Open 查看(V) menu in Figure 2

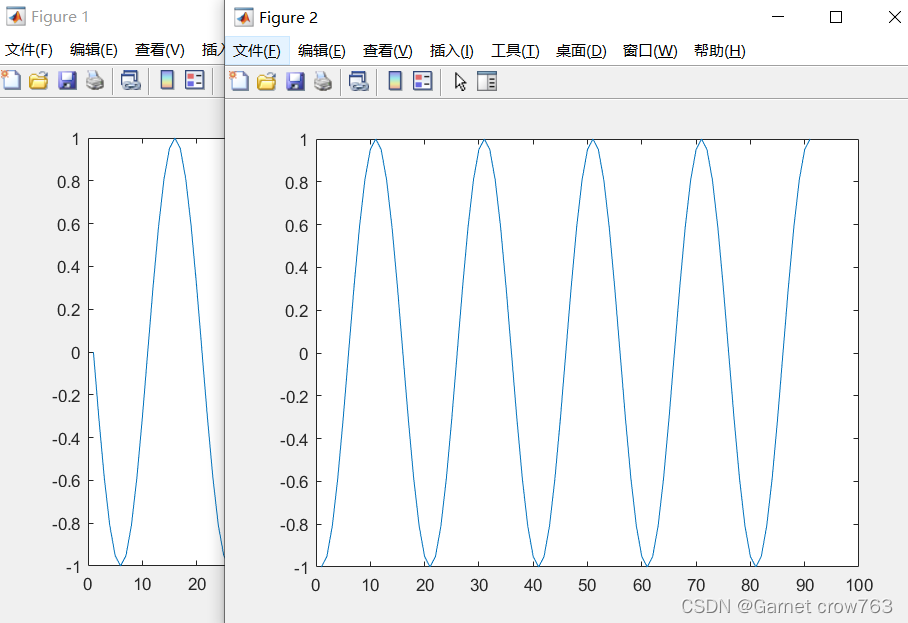[387, 51]
